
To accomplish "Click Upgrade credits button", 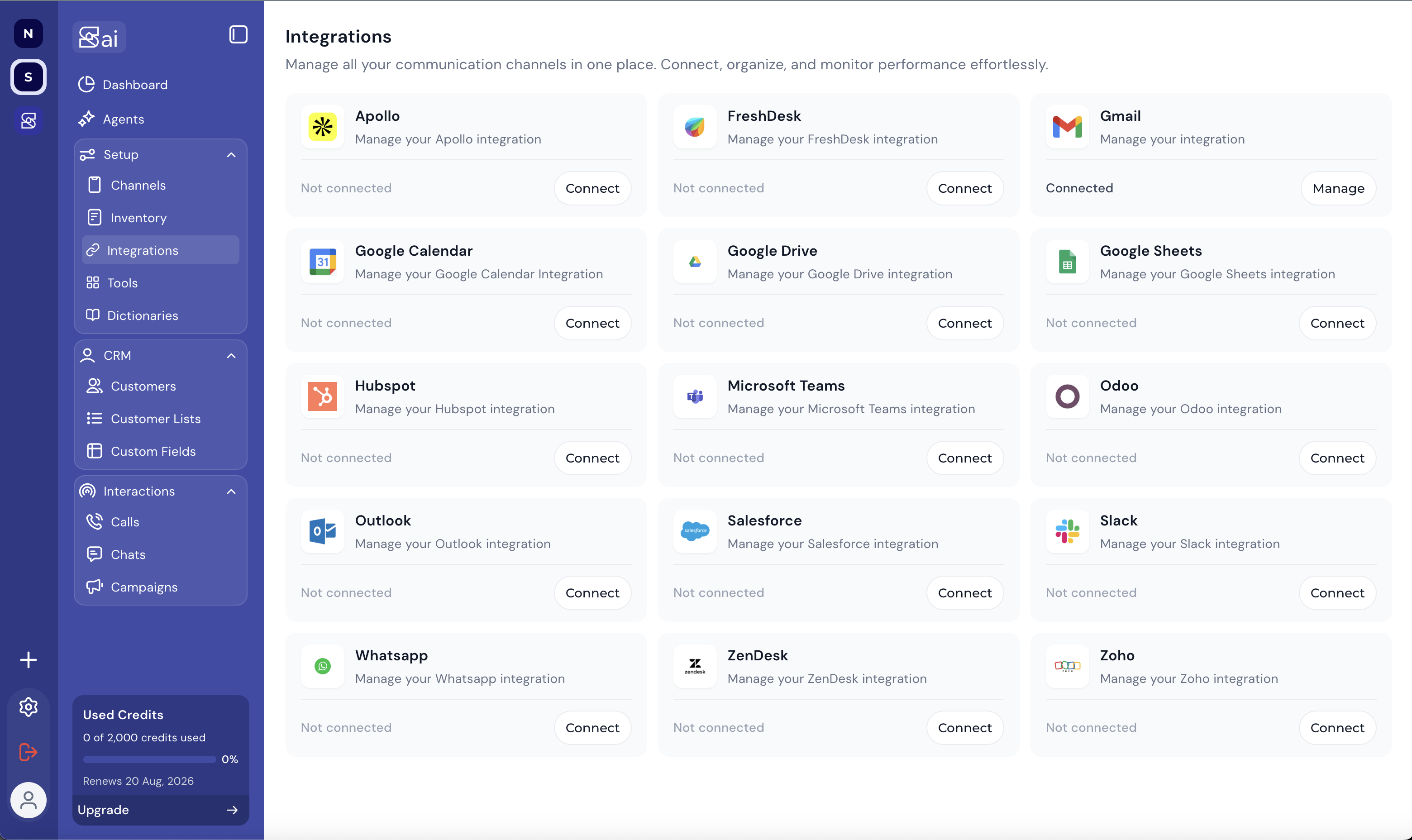I will (160, 810).
